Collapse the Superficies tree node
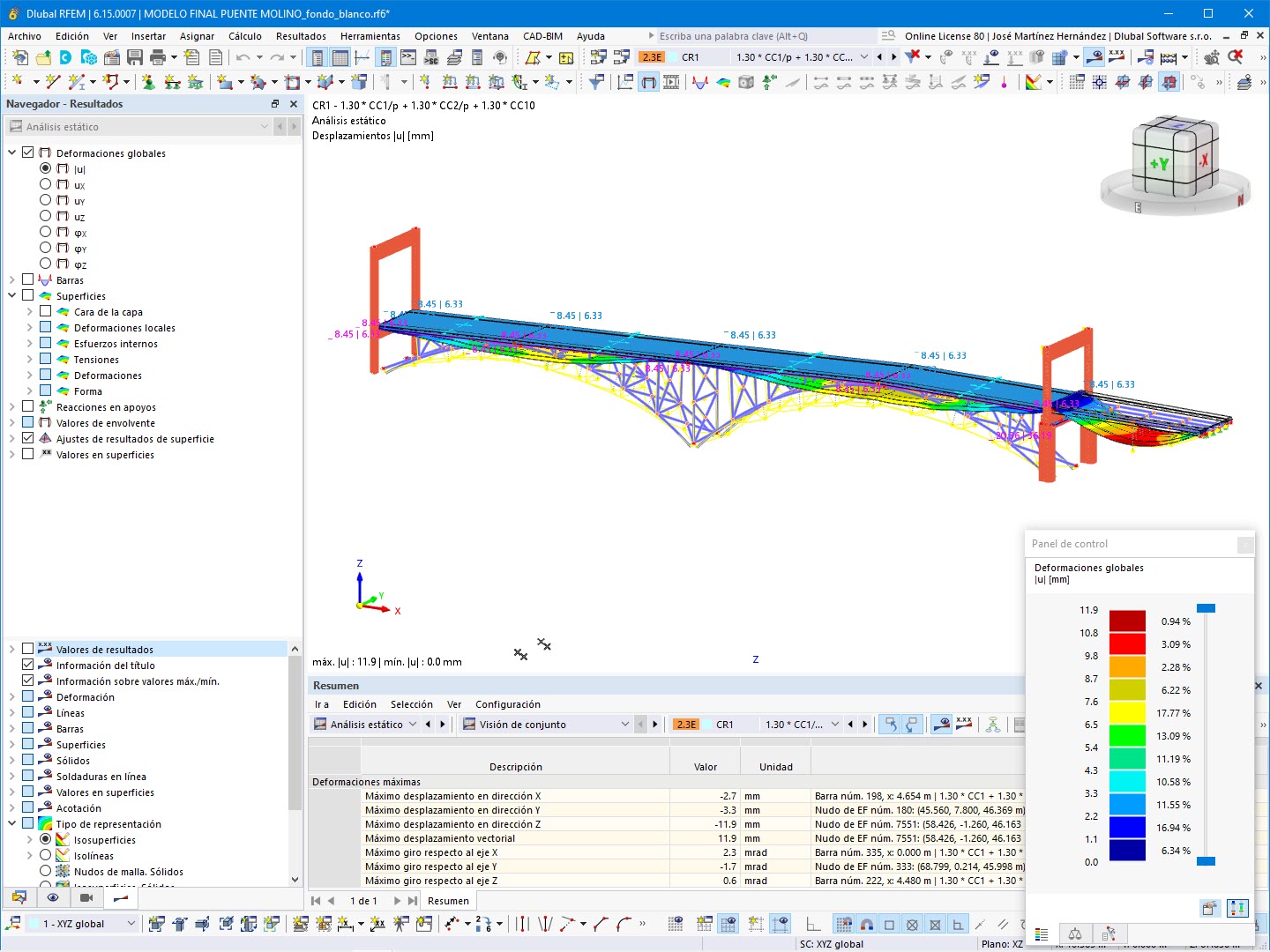This screenshot has height=952, width=1270. click(x=12, y=295)
